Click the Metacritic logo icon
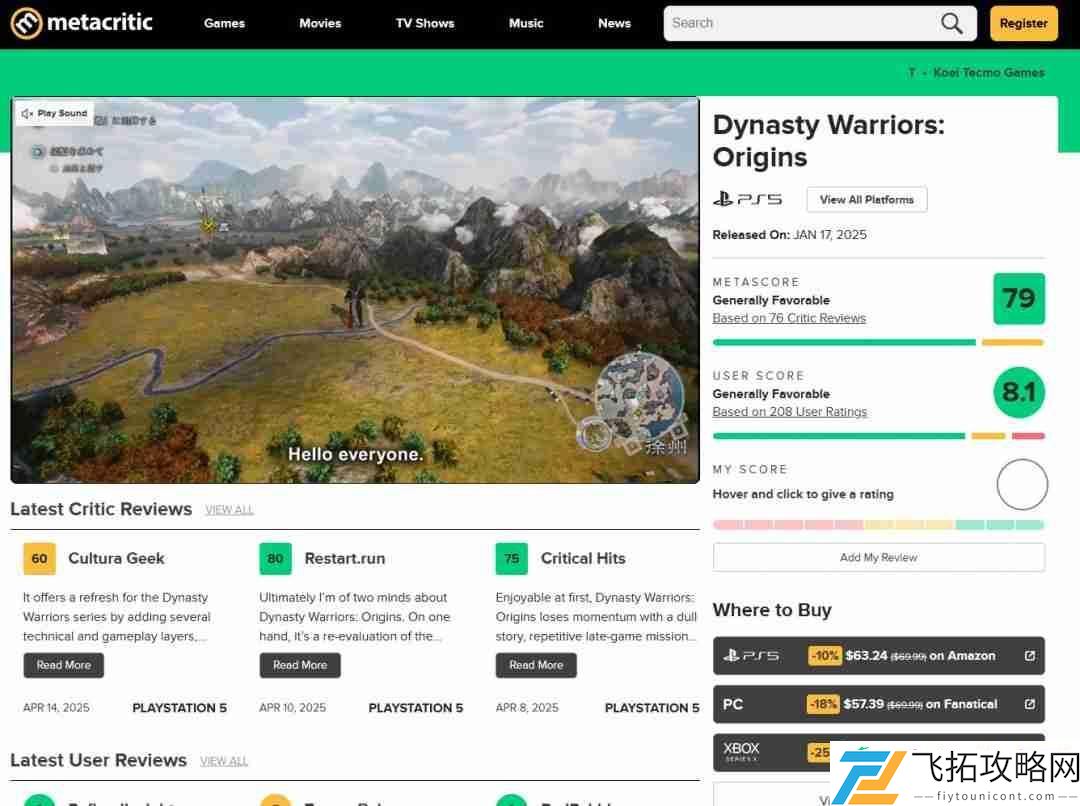 26,23
